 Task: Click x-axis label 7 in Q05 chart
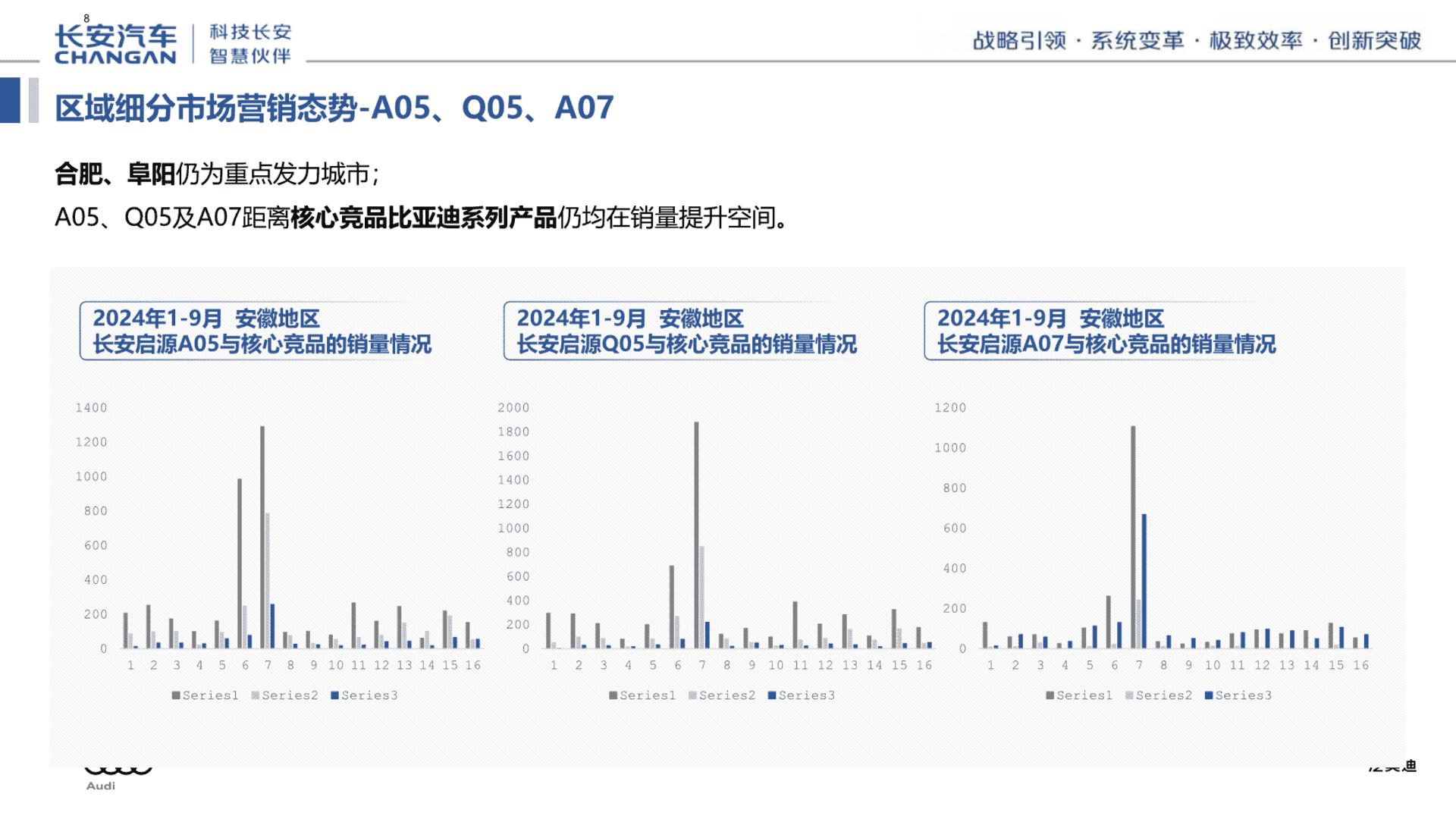click(x=702, y=665)
